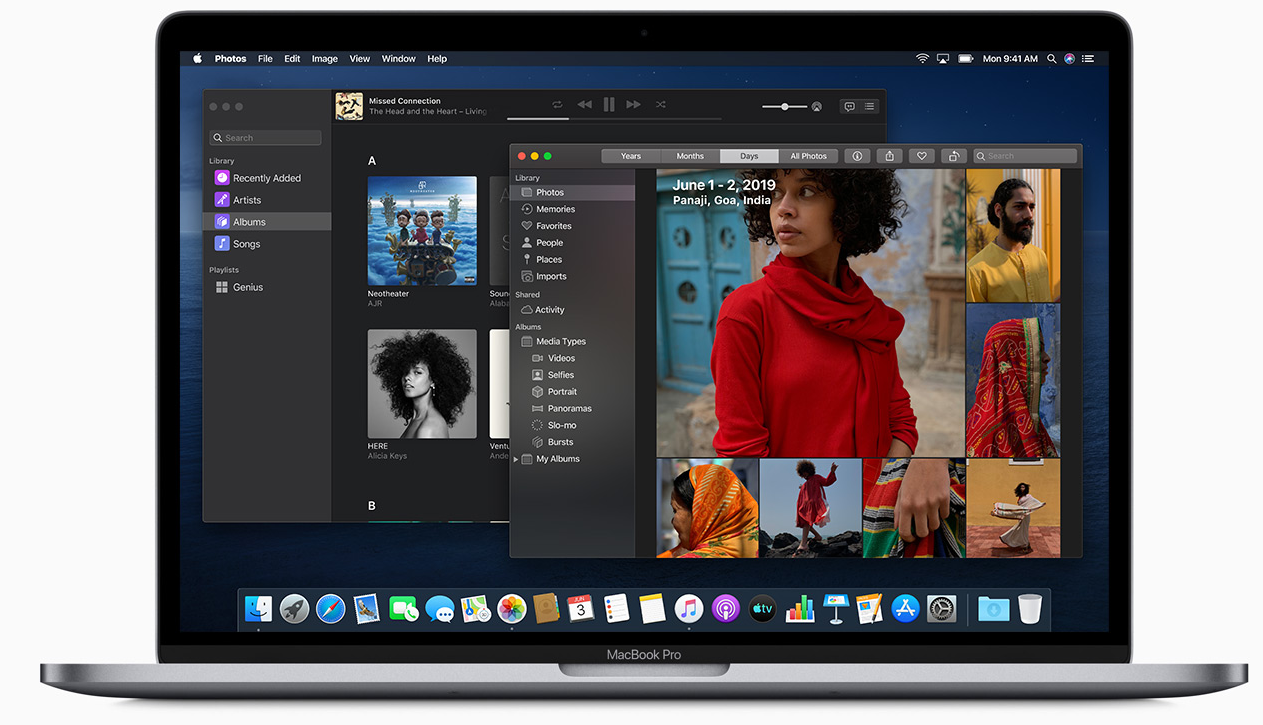Show the Up Next queue list
The width and height of the screenshot is (1263, 725).
point(870,106)
